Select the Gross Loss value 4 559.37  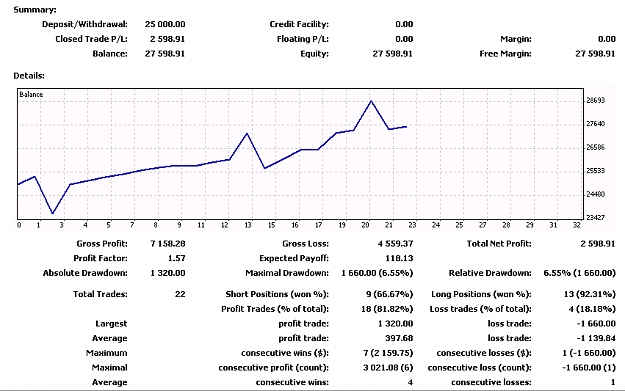pos(395,244)
